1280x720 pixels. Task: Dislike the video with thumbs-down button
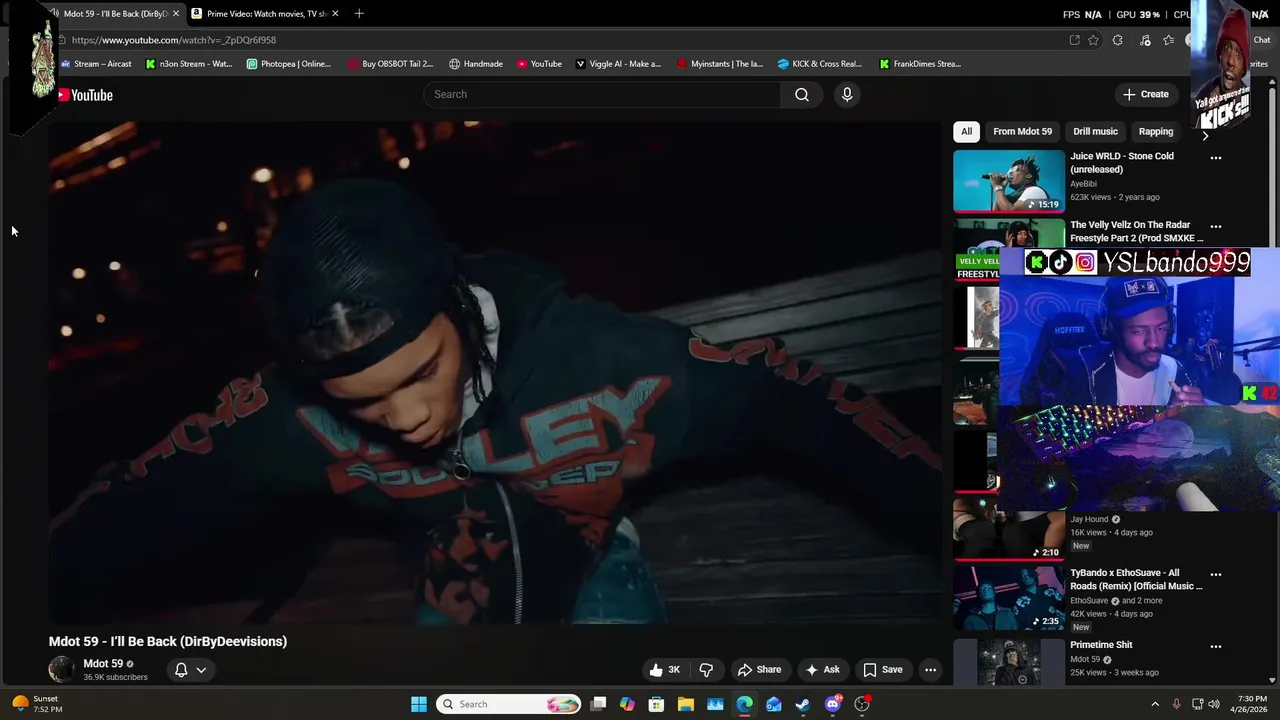point(706,670)
